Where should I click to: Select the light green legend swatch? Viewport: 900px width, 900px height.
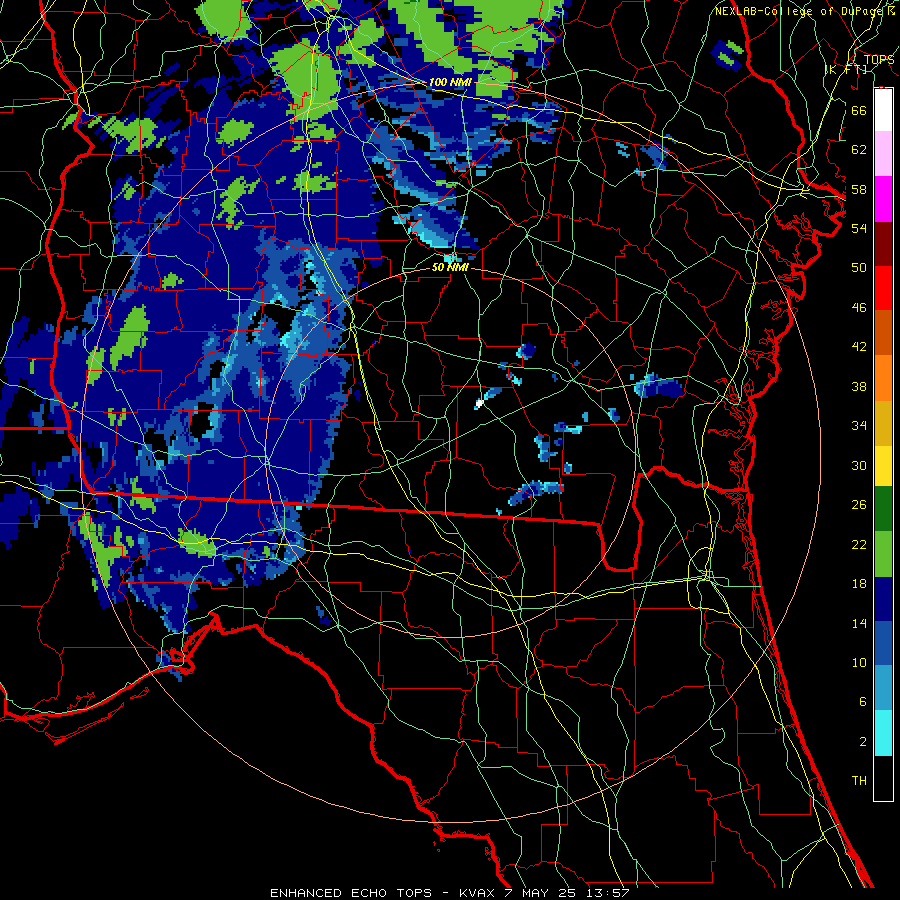pos(883,554)
